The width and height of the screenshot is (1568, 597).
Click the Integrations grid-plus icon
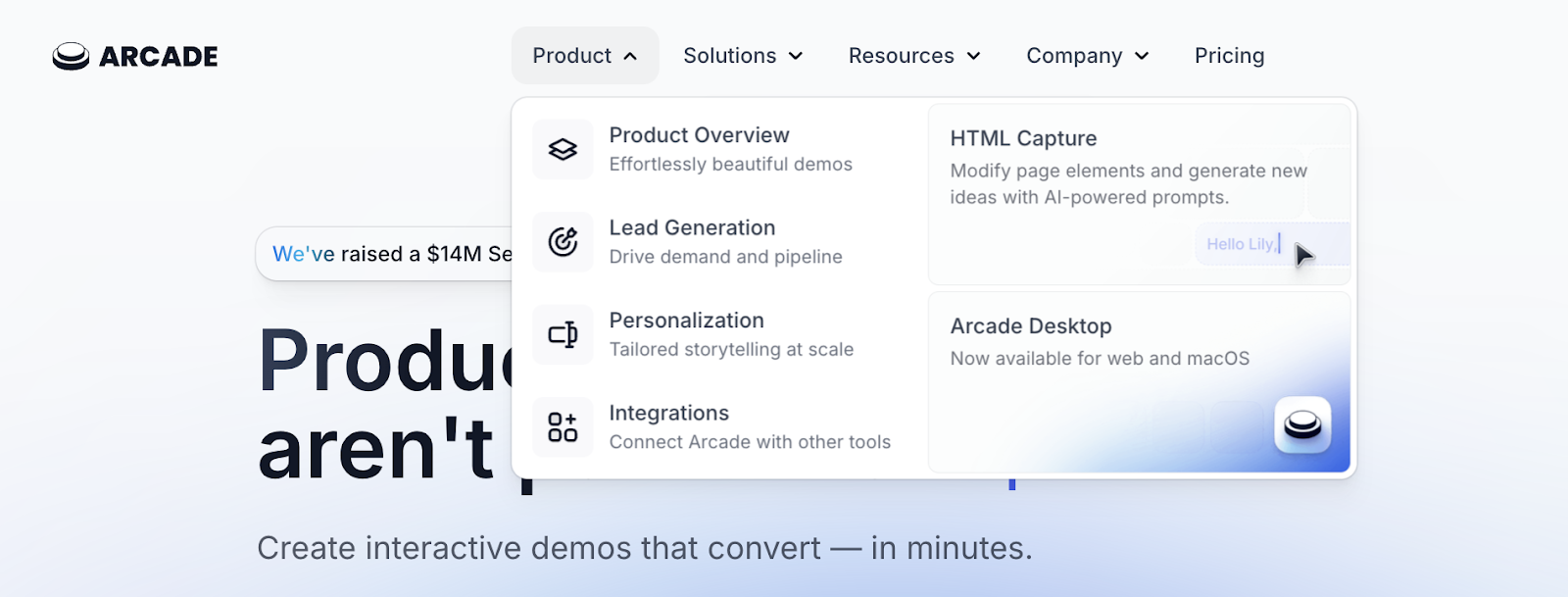click(x=563, y=426)
